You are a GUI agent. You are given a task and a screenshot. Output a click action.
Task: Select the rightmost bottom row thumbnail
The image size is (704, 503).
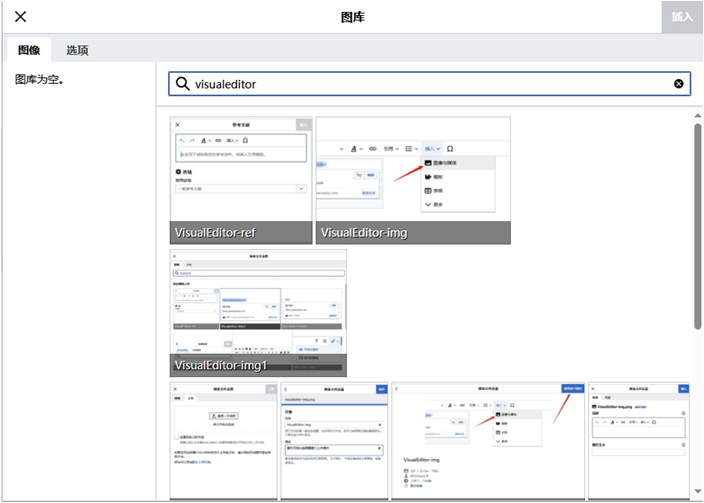(x=639, y=440)
